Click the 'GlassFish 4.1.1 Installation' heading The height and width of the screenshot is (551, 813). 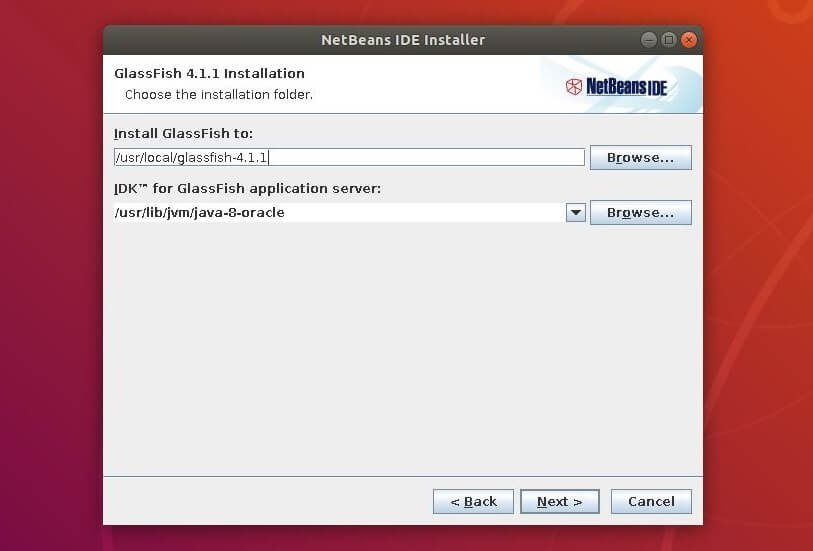click(209, 73)
